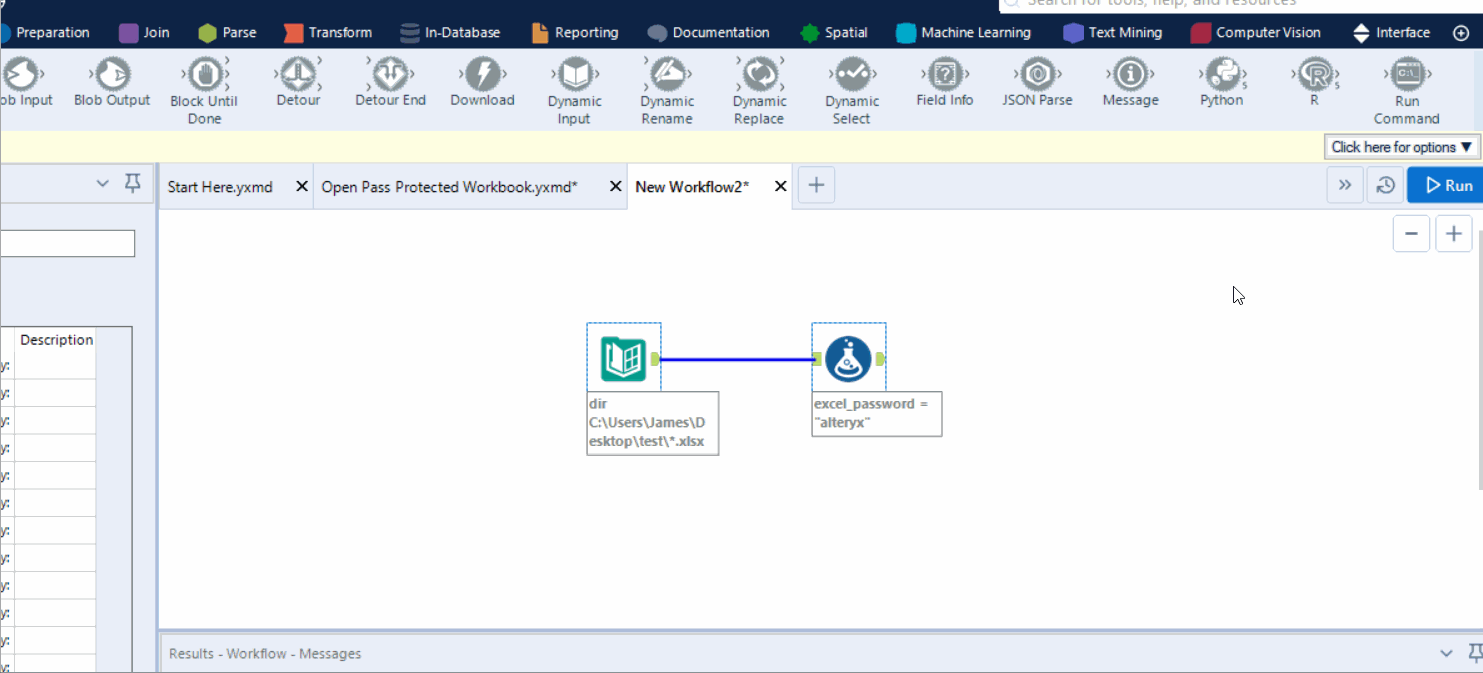Close Open Pass Protected Workbook tab
The image size is (1483, 673).
coord(615,187)
